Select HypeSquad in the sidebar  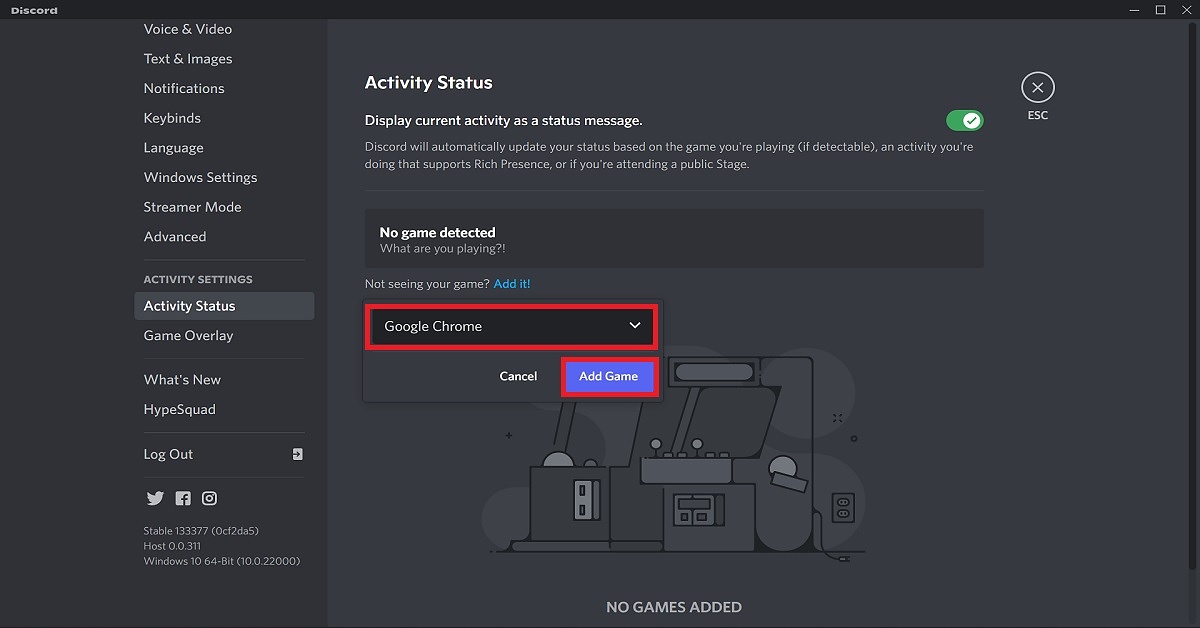179,409
